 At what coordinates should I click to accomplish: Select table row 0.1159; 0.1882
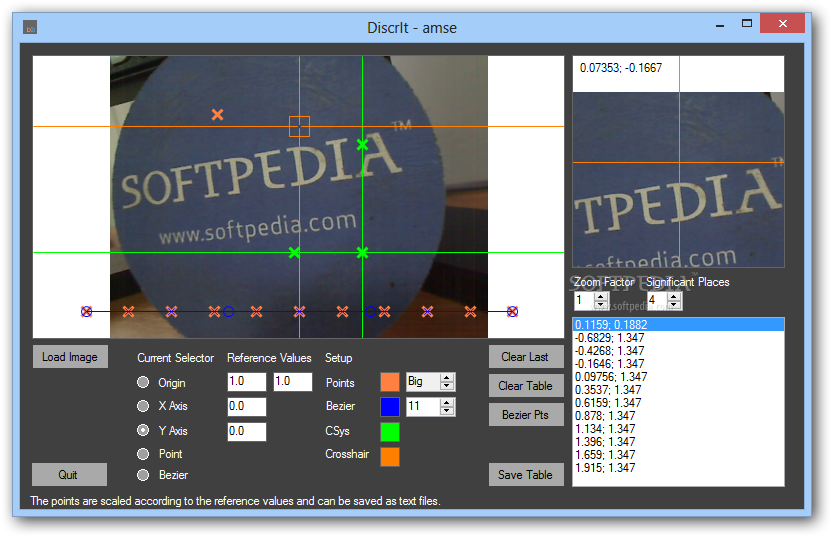click(x=678, y=324)
